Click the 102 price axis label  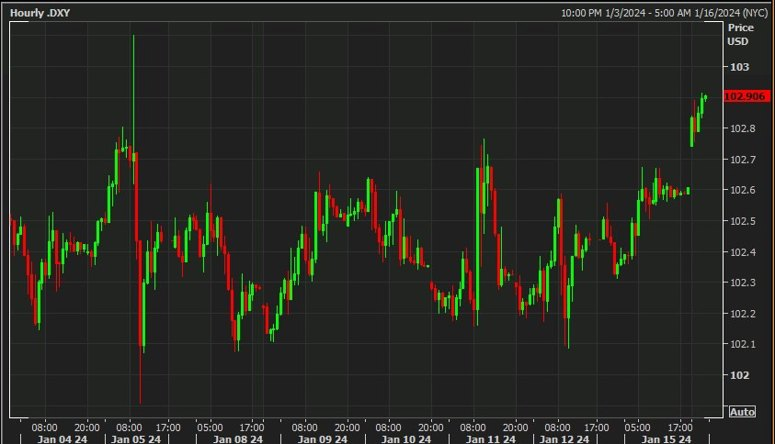pyautogui.click(x=740, y=375)
